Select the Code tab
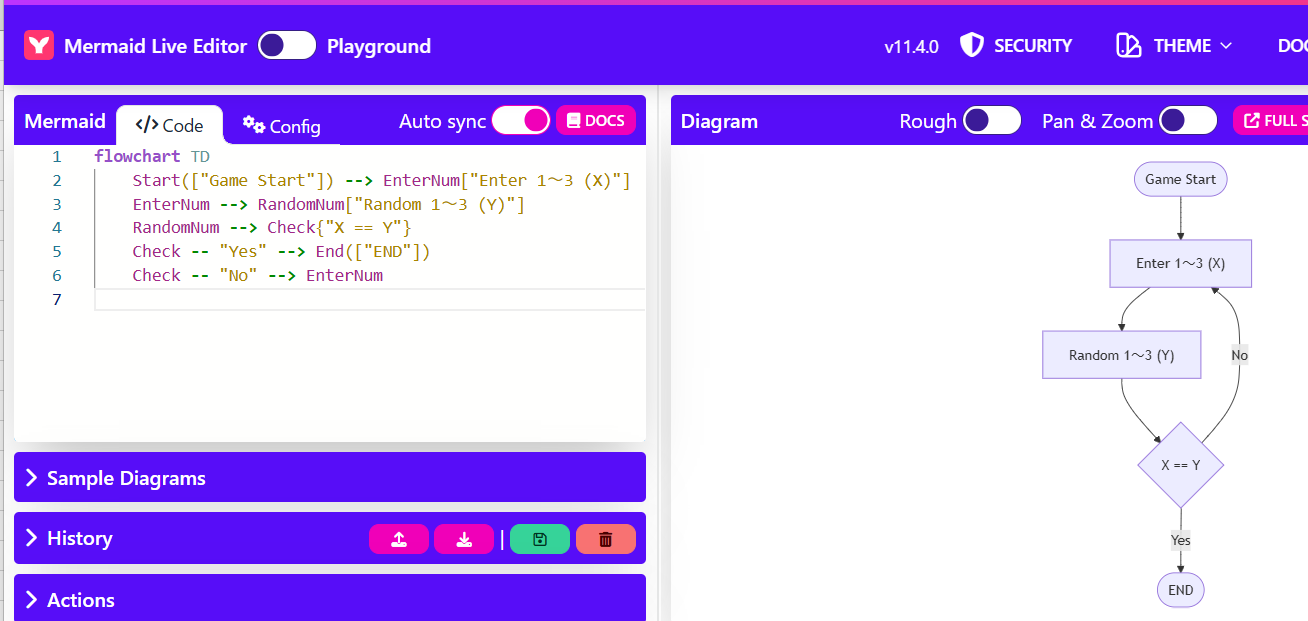The image size is (1308, 621). pyautogui.click(x=169, y=124)
